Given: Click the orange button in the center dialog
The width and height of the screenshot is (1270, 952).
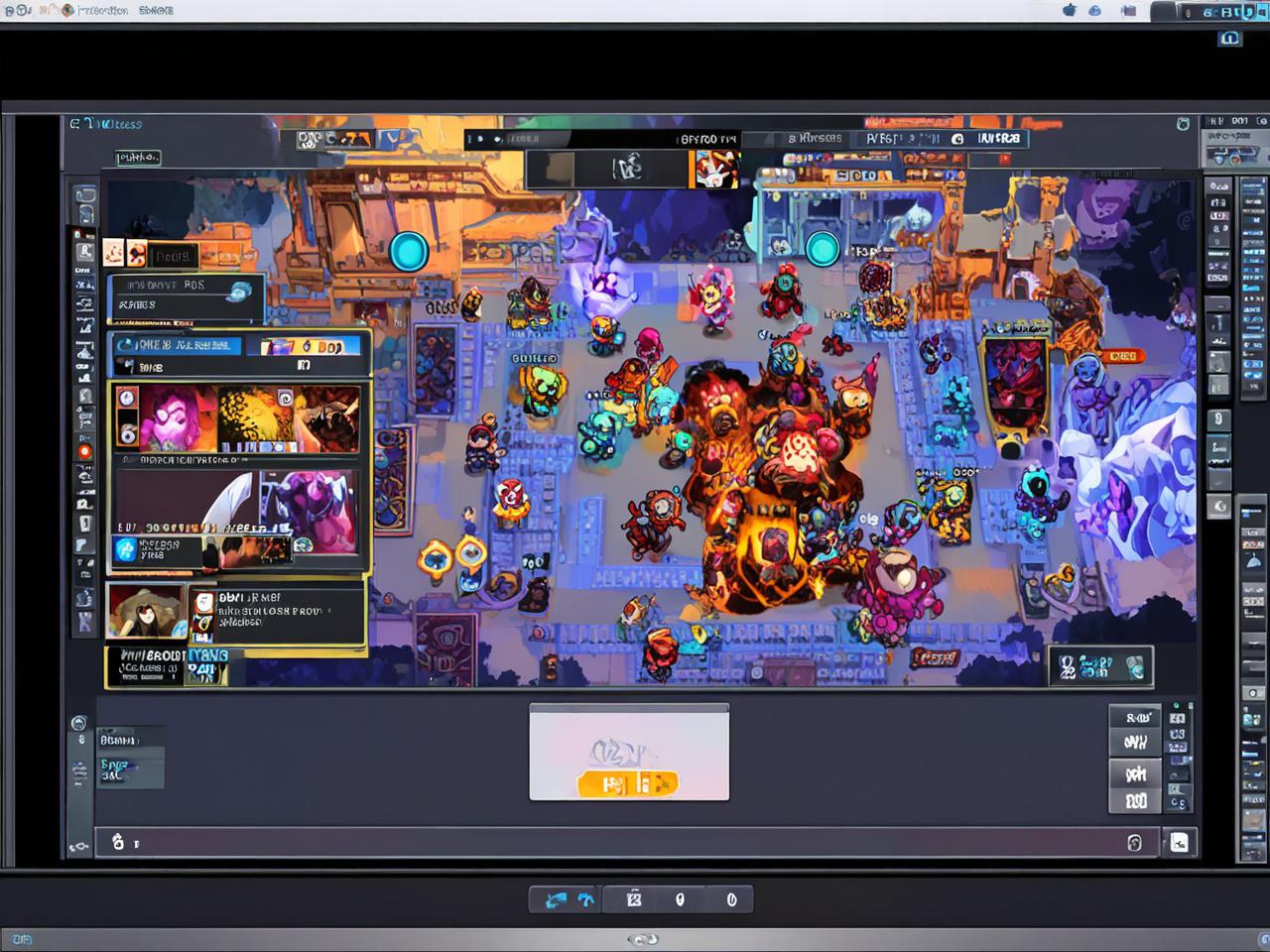Looking at the screenshot, I should [x=628, y=783].
